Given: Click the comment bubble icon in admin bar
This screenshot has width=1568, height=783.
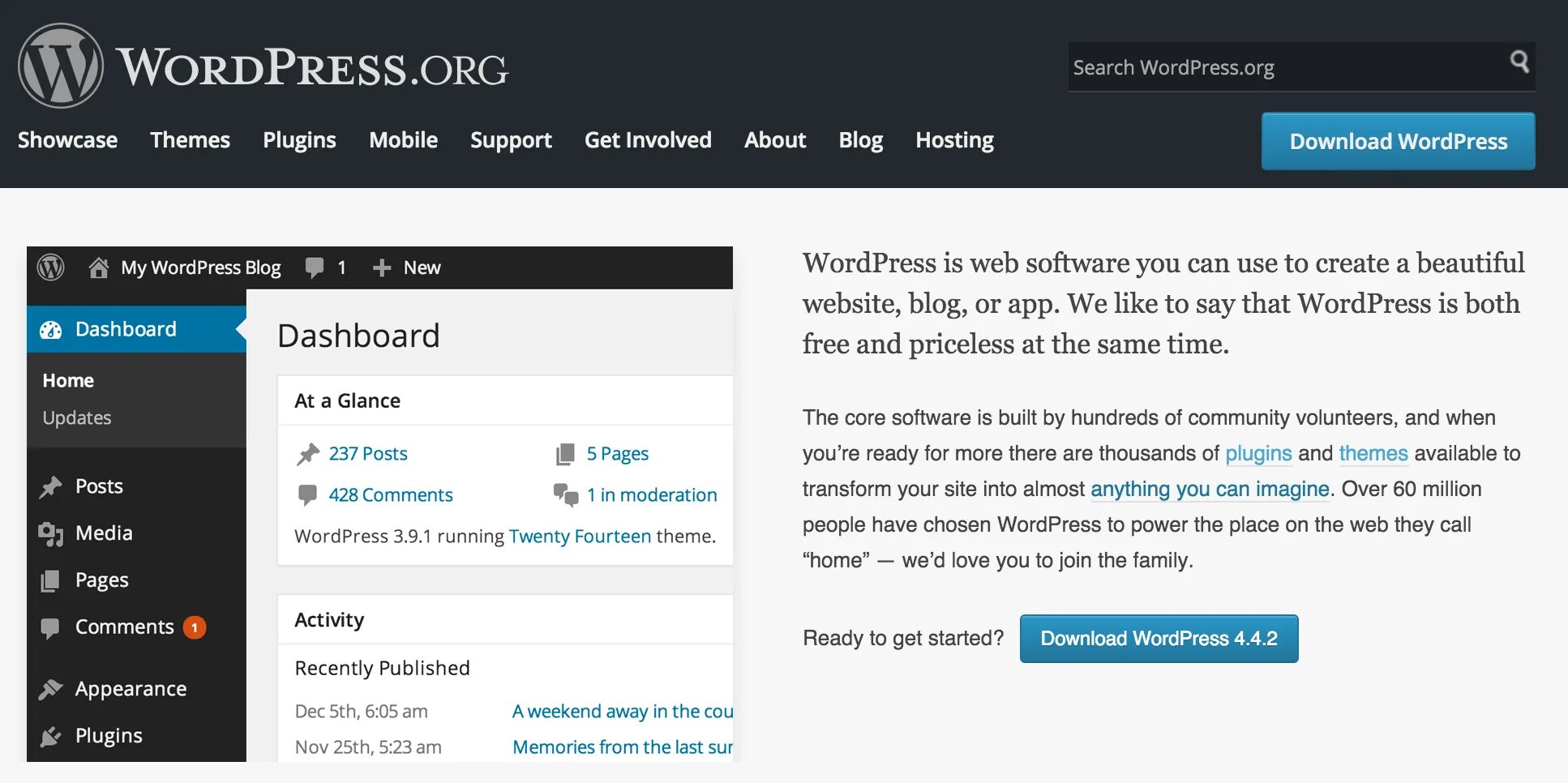Looking at the screenshot, I should tap(315, 267).
